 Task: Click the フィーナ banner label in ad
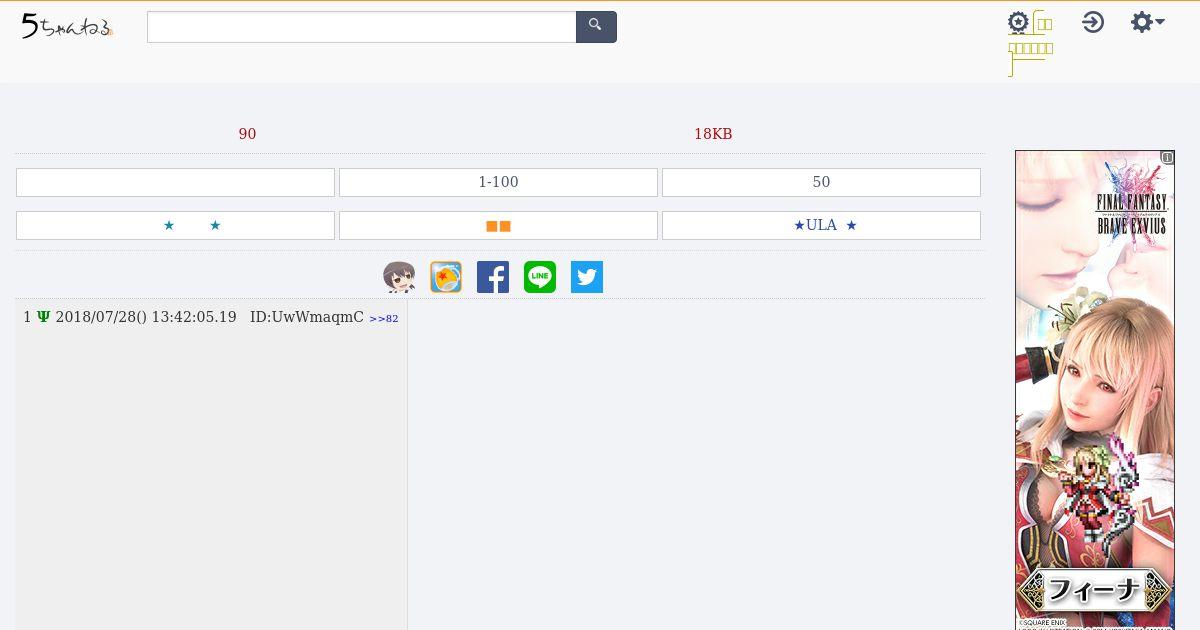1094,590
